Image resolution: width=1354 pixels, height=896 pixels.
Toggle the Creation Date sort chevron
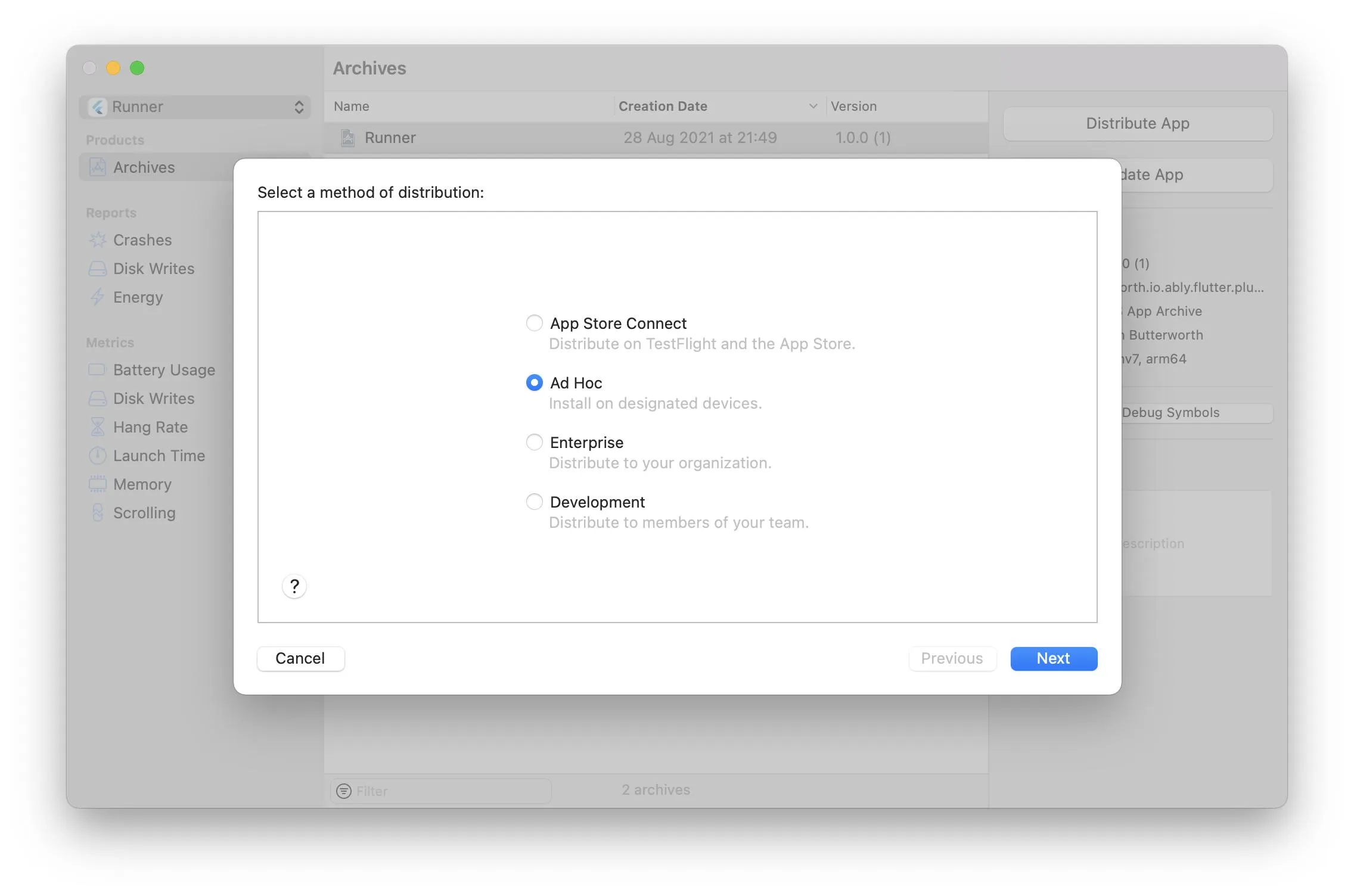click(x=813, y=106)
